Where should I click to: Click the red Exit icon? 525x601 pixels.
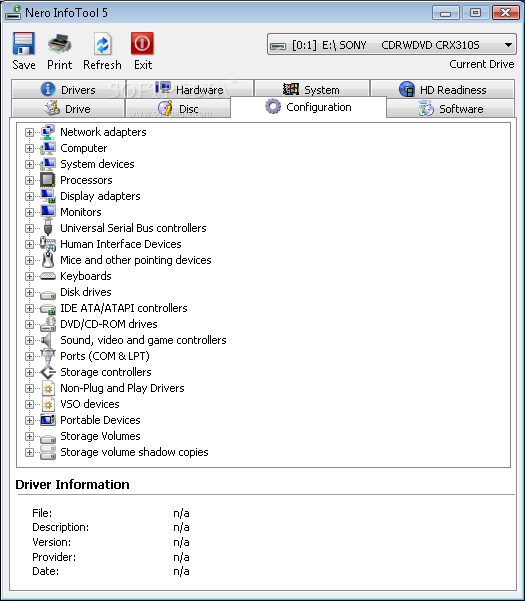[x=142, y=43]
